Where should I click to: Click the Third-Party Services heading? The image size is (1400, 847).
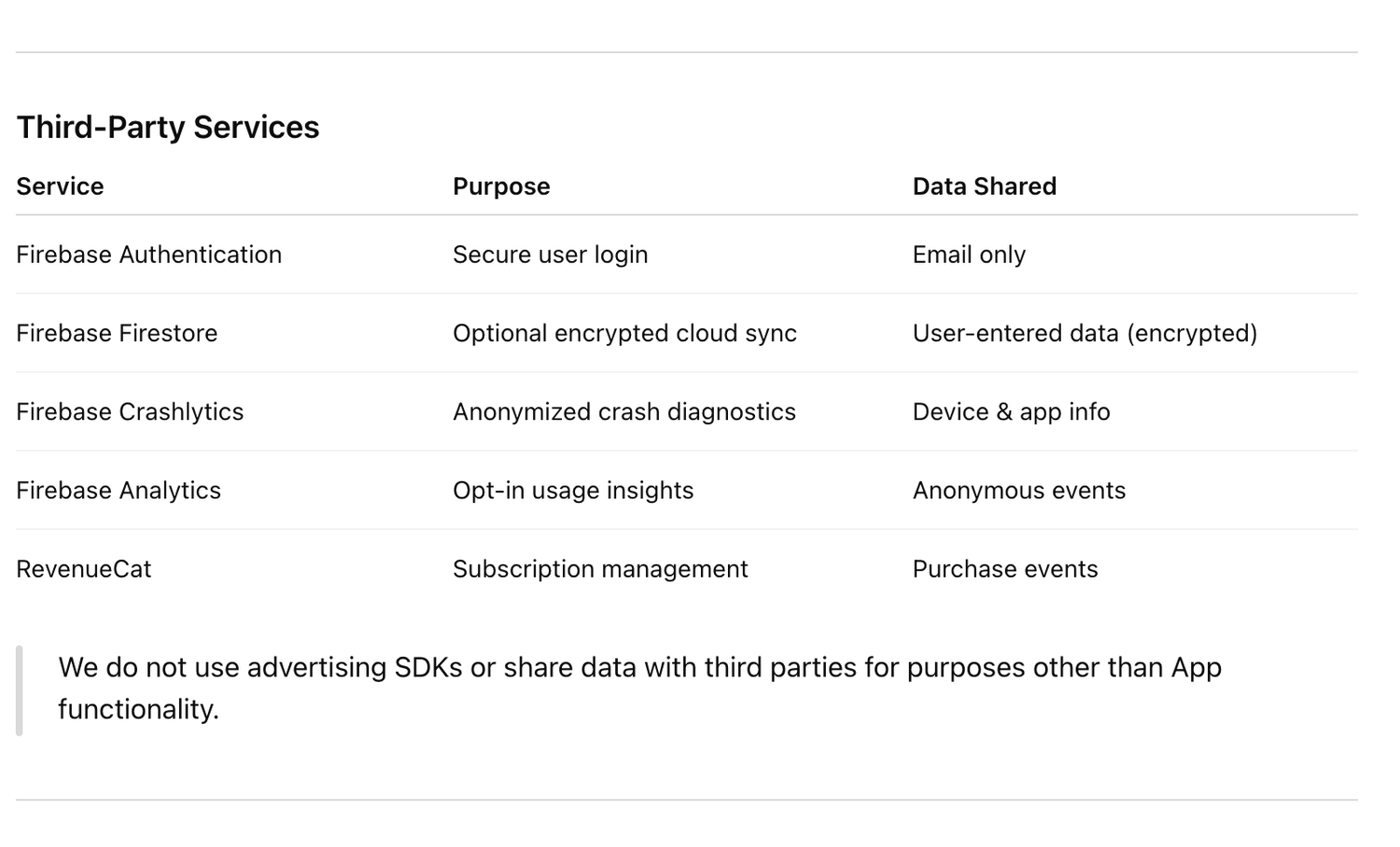pos(168,127)
